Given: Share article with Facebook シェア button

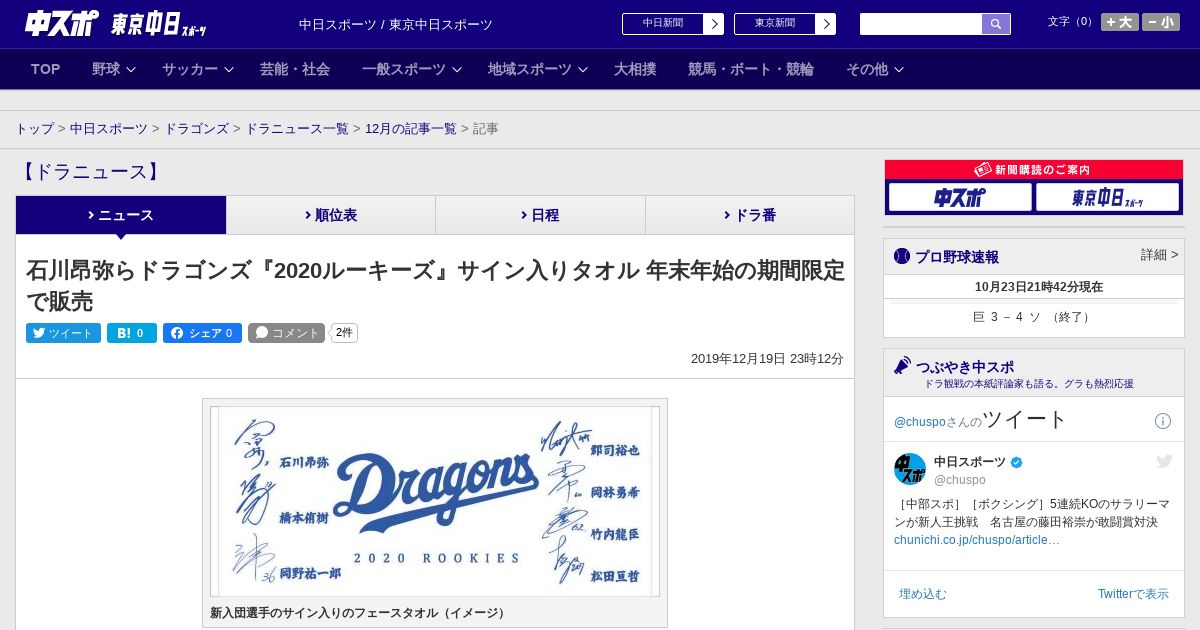Looking at the screenshot, I should (x=202, y=333).
